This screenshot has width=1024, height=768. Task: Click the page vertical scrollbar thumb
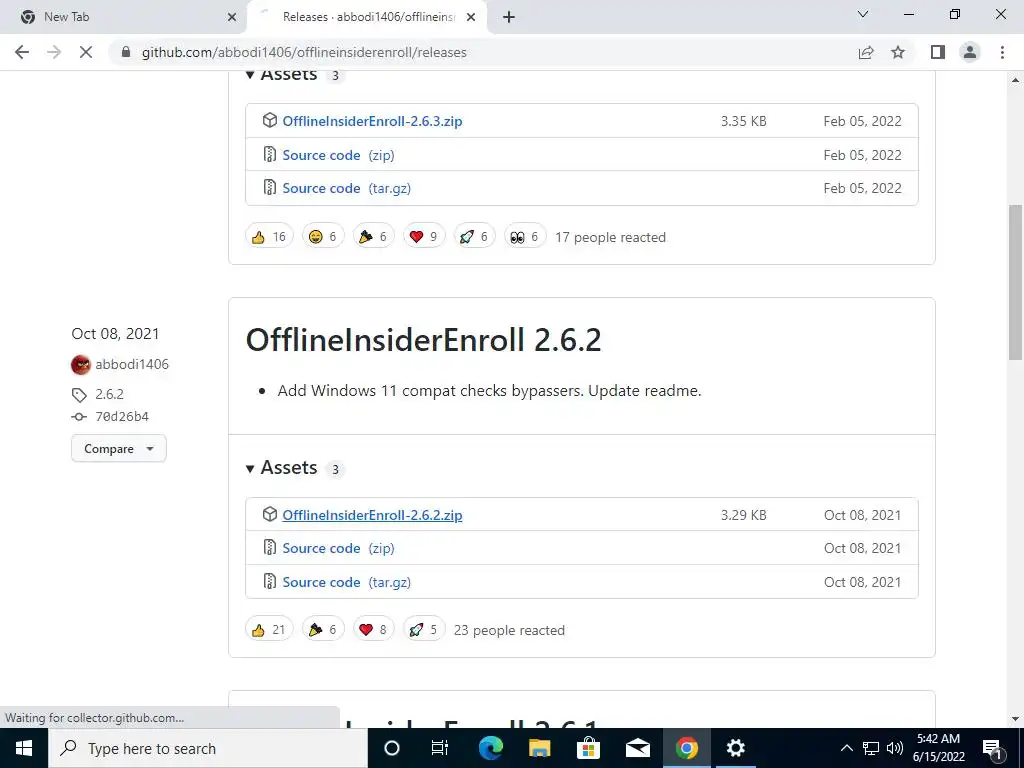pos(1015,282)
